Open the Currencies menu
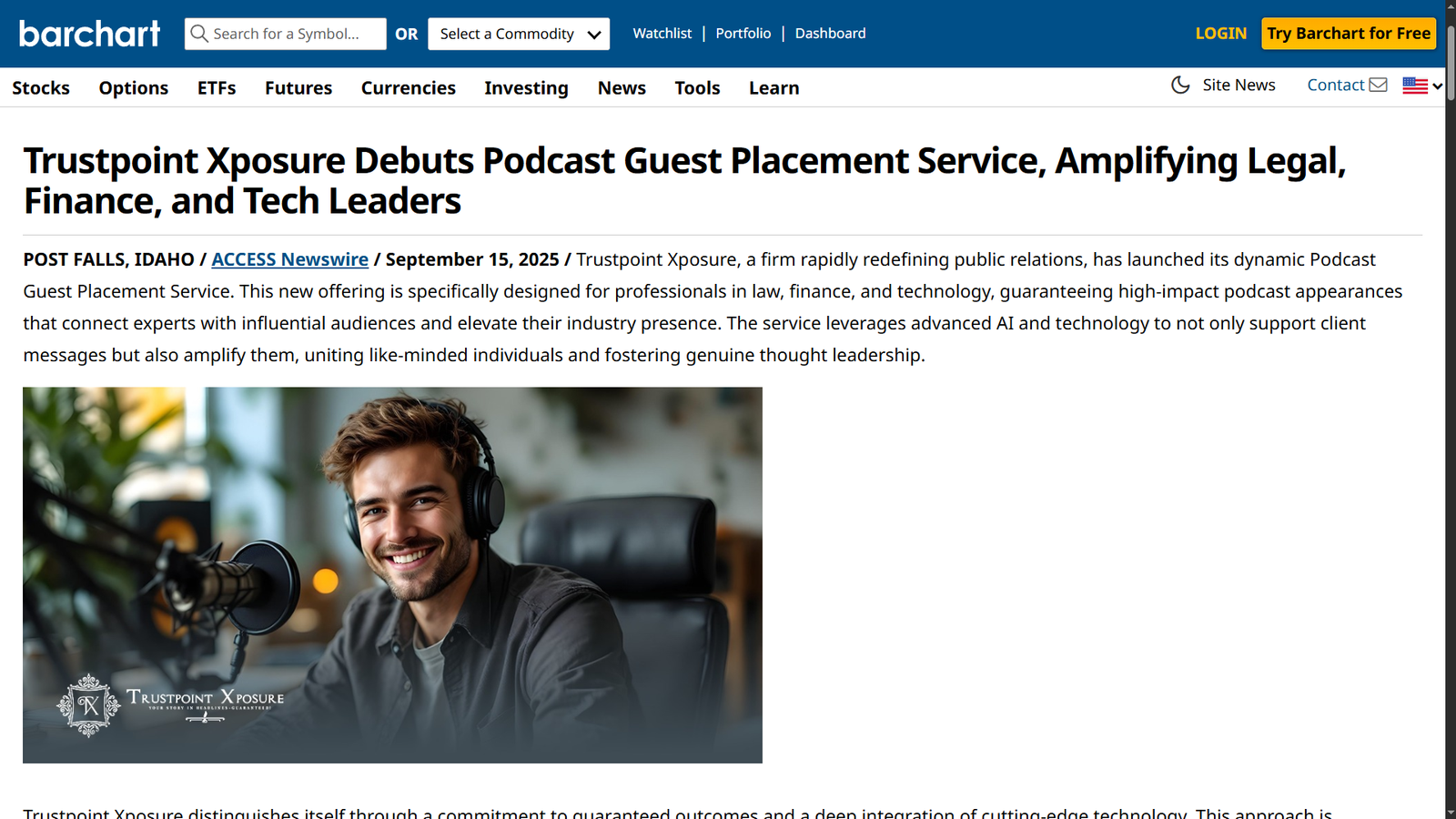The height and width of the screenshot is (819, 1456). [x=408, y=88]
